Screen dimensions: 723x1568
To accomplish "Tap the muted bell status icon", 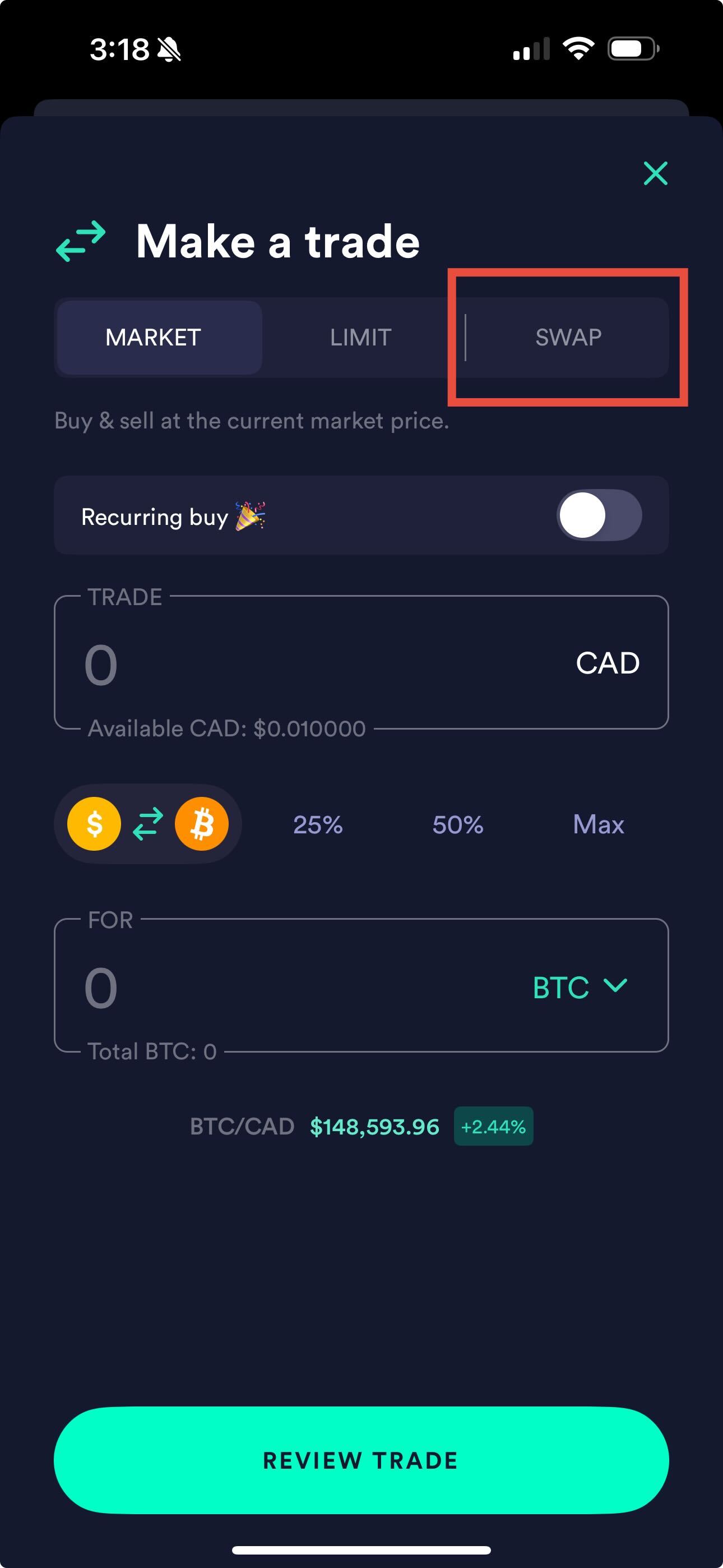I will [x=169, y=49].
